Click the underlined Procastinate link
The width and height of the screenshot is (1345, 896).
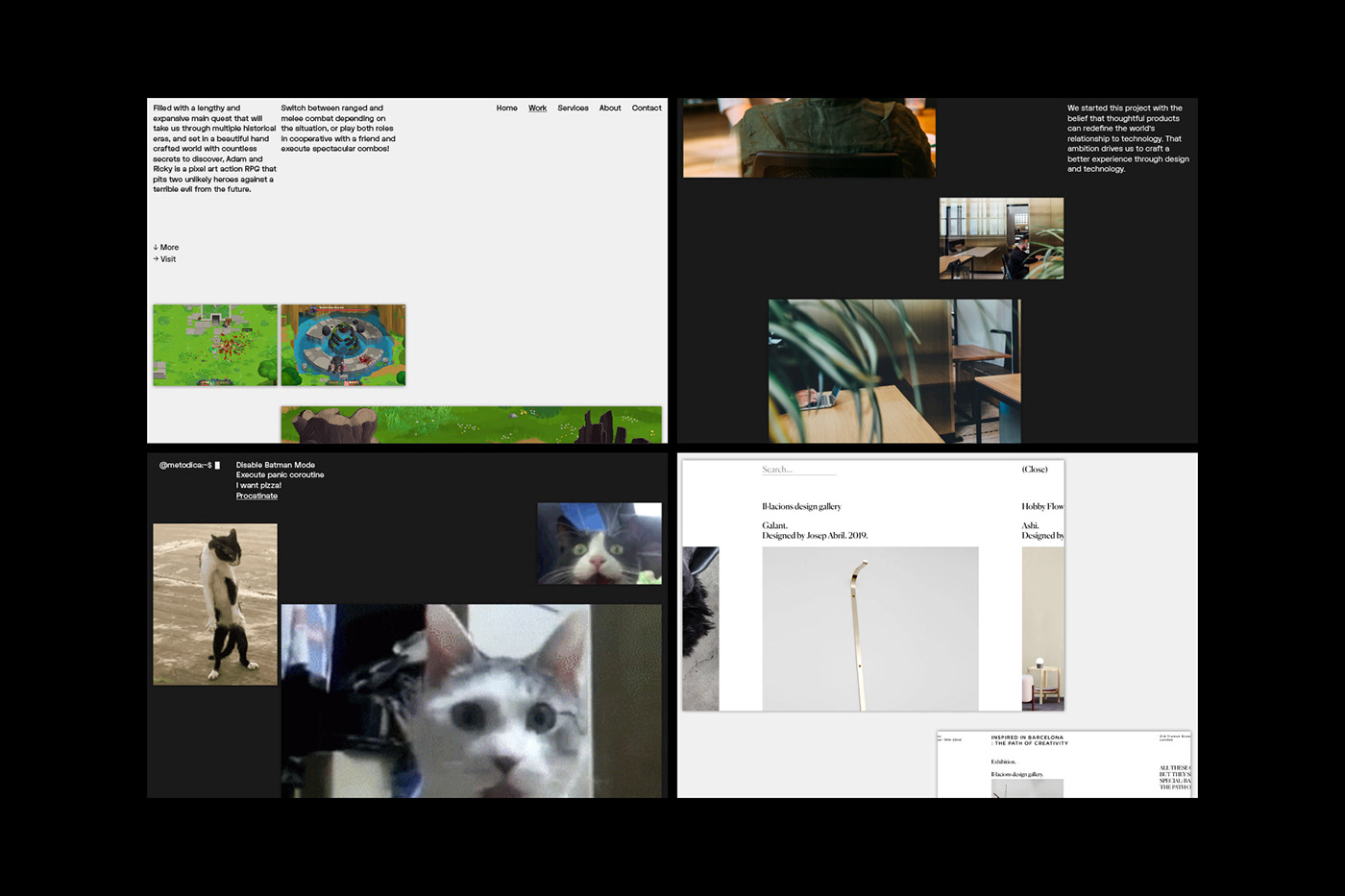(257, 496)
